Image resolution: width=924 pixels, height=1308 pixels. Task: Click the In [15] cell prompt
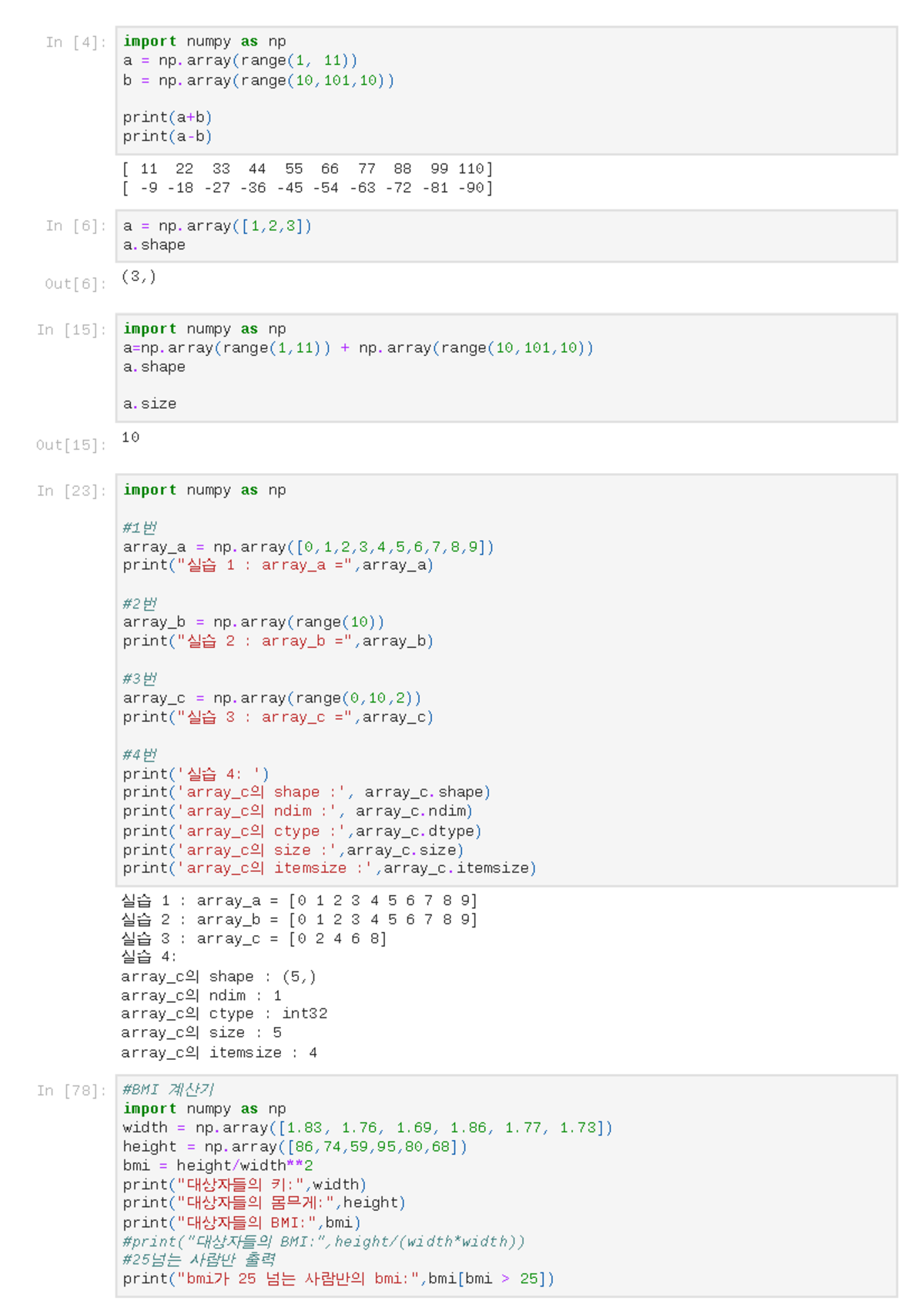pos(72,330)
